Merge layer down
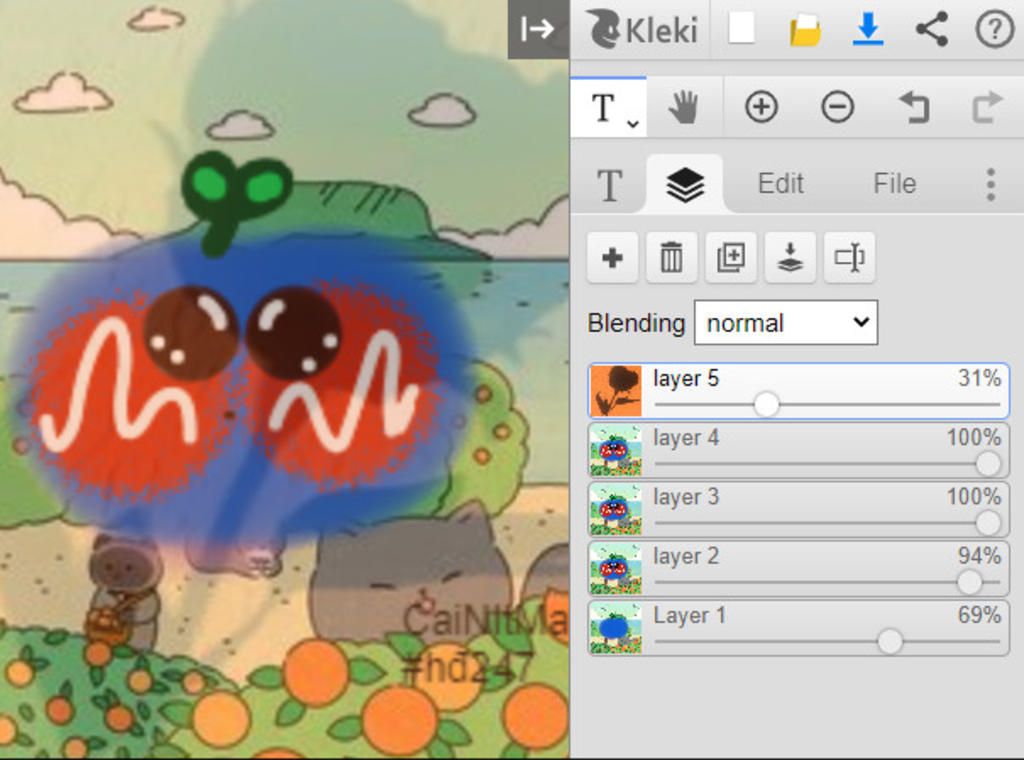 (x=790, y=257)
